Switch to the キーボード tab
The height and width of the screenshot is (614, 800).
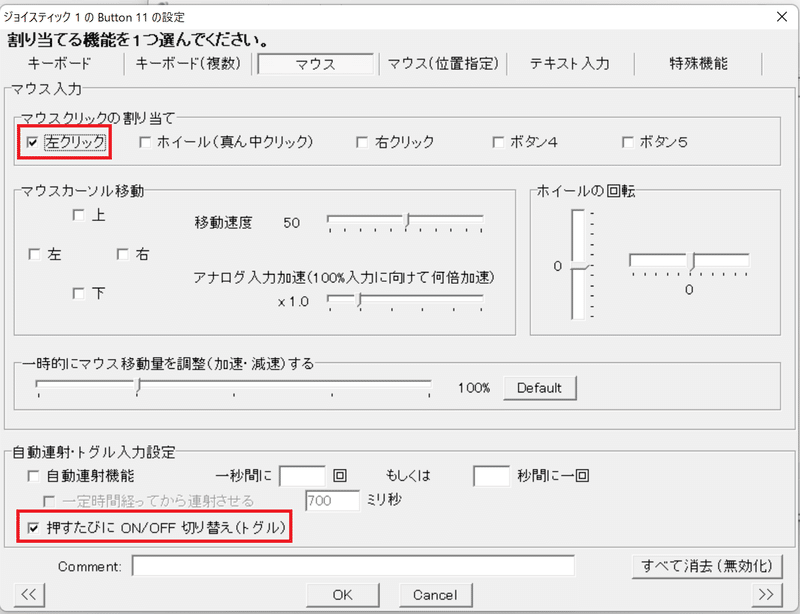59,64
